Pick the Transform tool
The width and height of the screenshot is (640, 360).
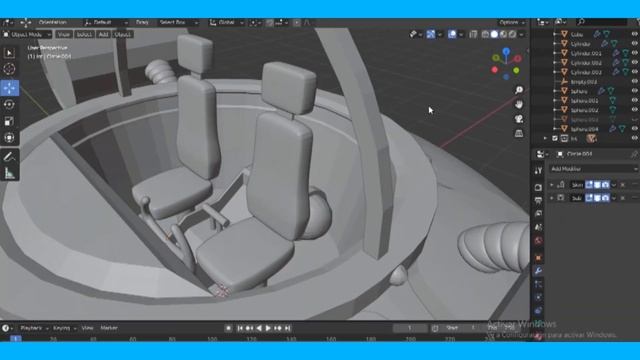point(9,138)
